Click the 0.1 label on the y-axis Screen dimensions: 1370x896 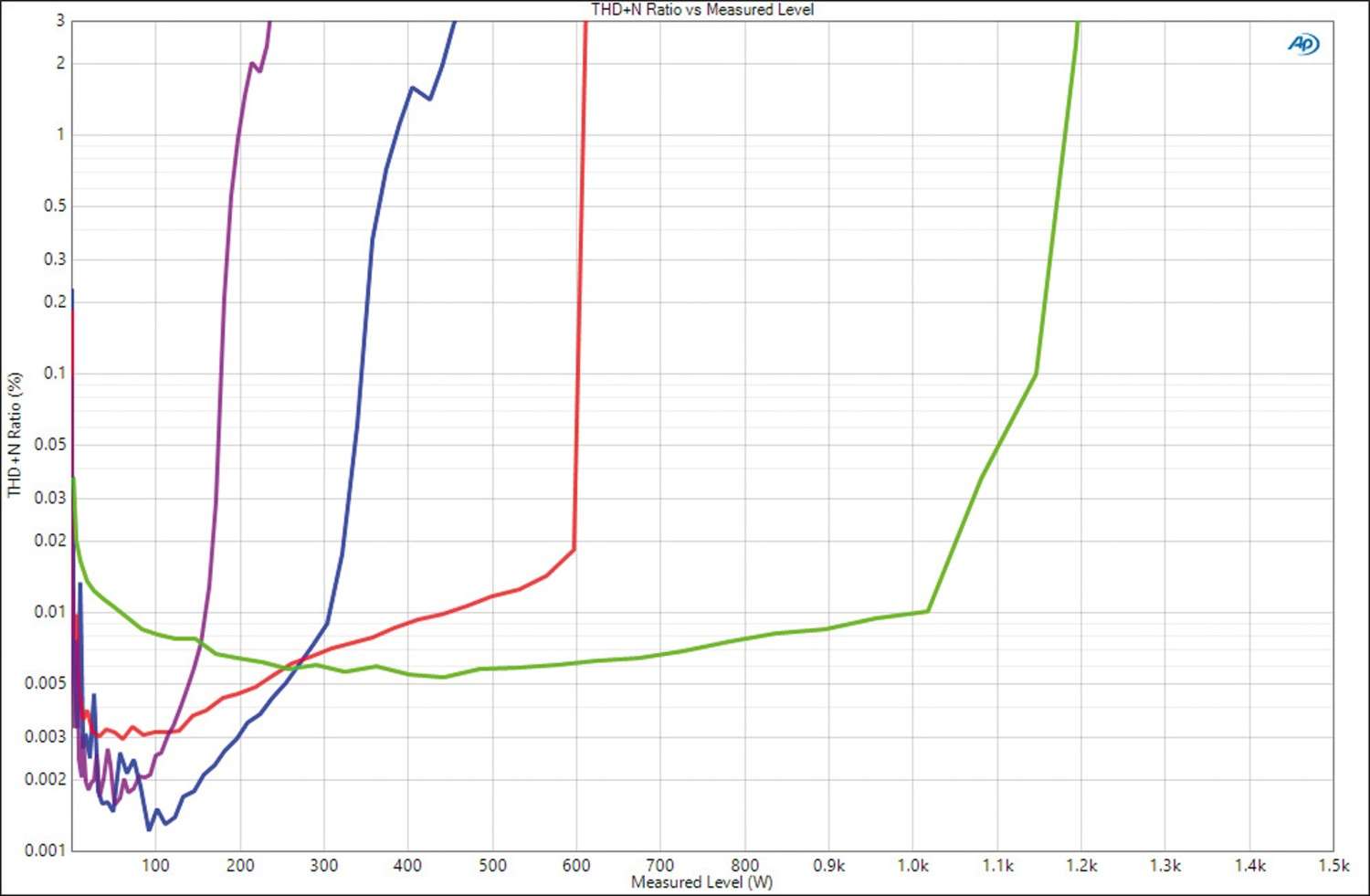pos(55,373)
